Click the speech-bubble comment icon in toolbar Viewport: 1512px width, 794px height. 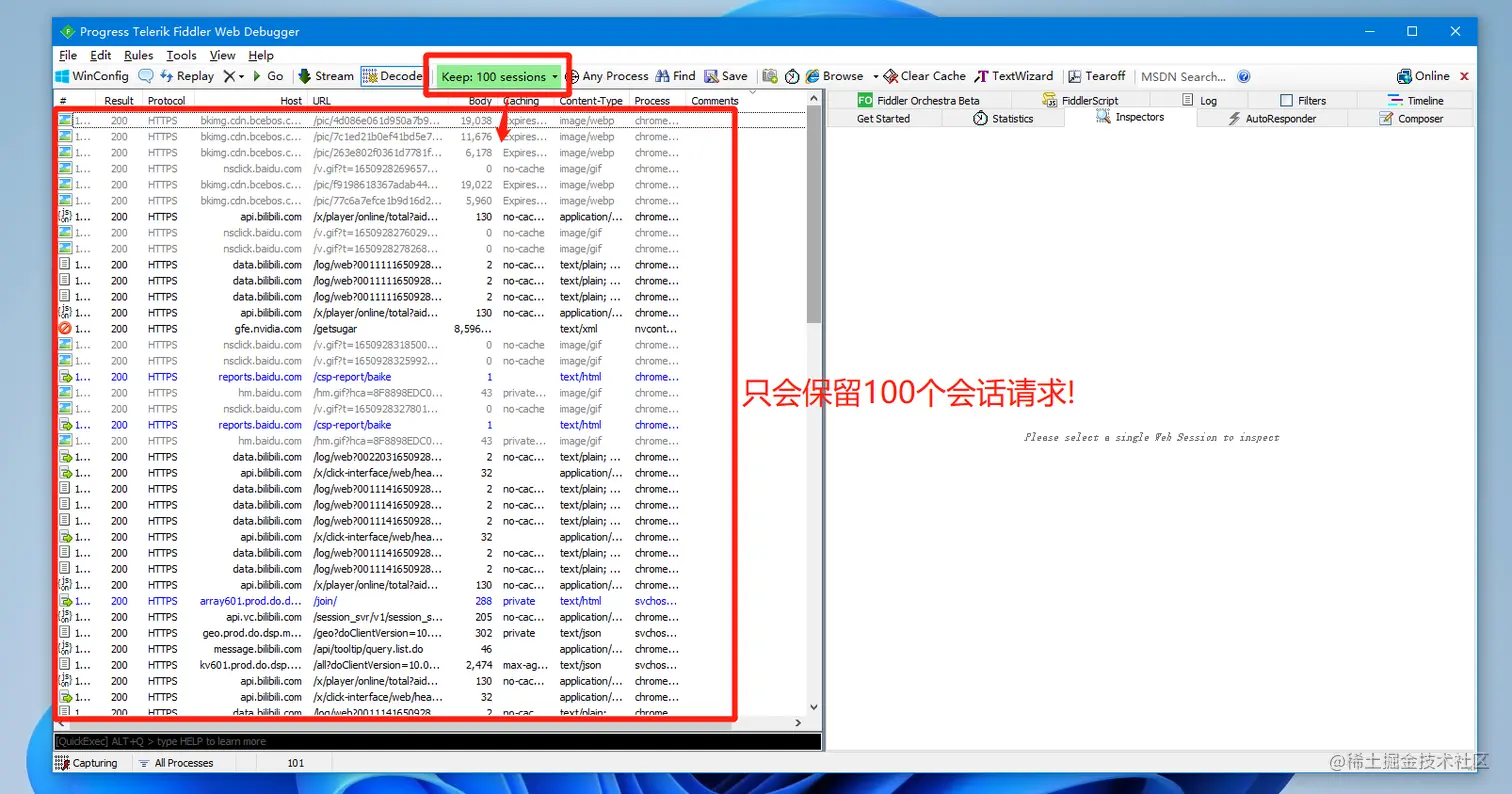pyautogui.click(x=146, y=76)
